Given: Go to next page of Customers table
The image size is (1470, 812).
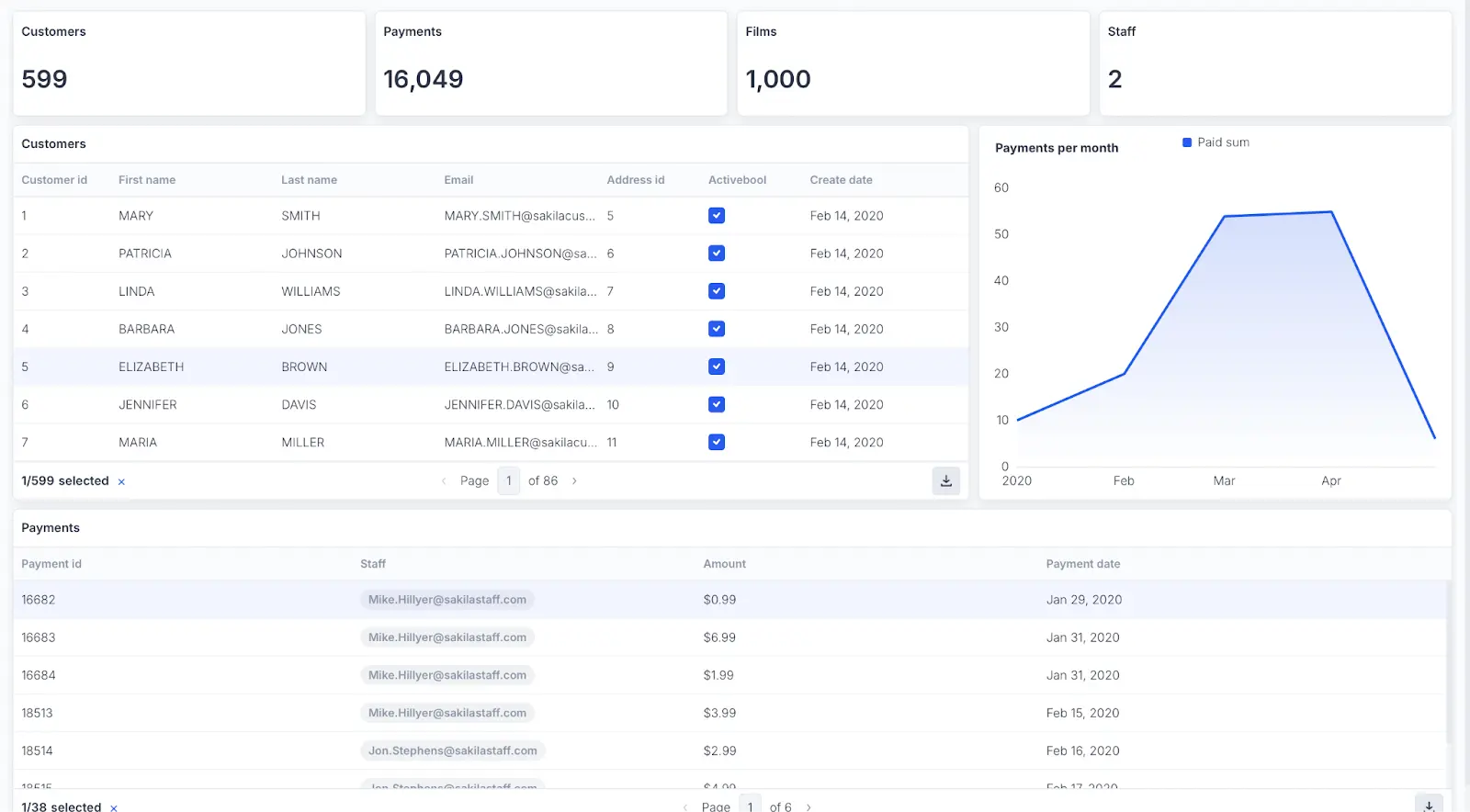Looking at the screenshot, I should click(574, 480).
